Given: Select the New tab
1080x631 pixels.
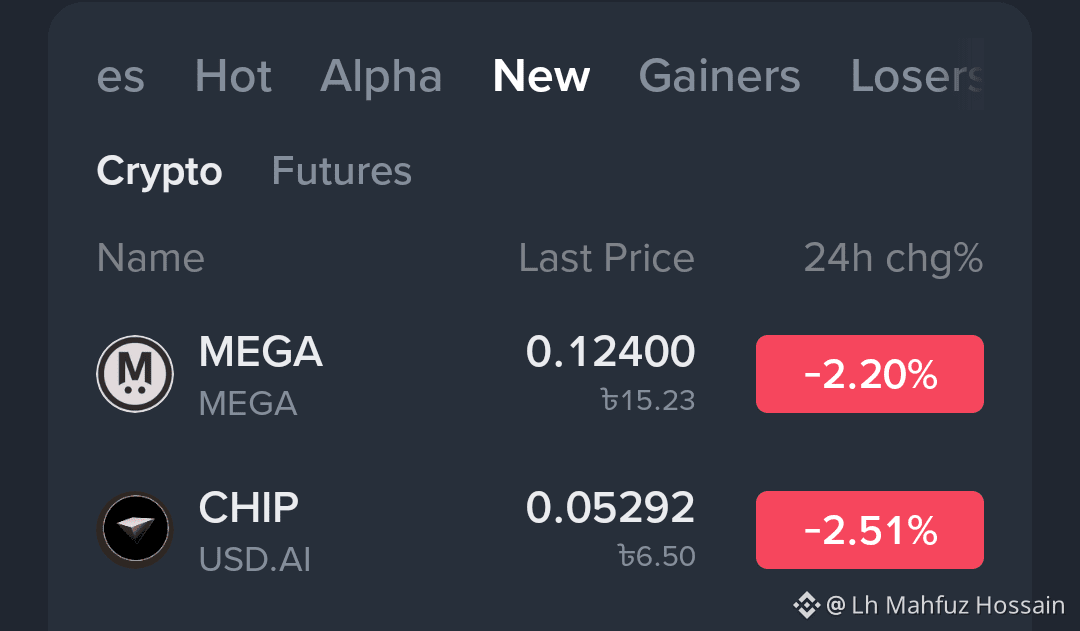Looking at the screenshot, I should pos(541,76).
